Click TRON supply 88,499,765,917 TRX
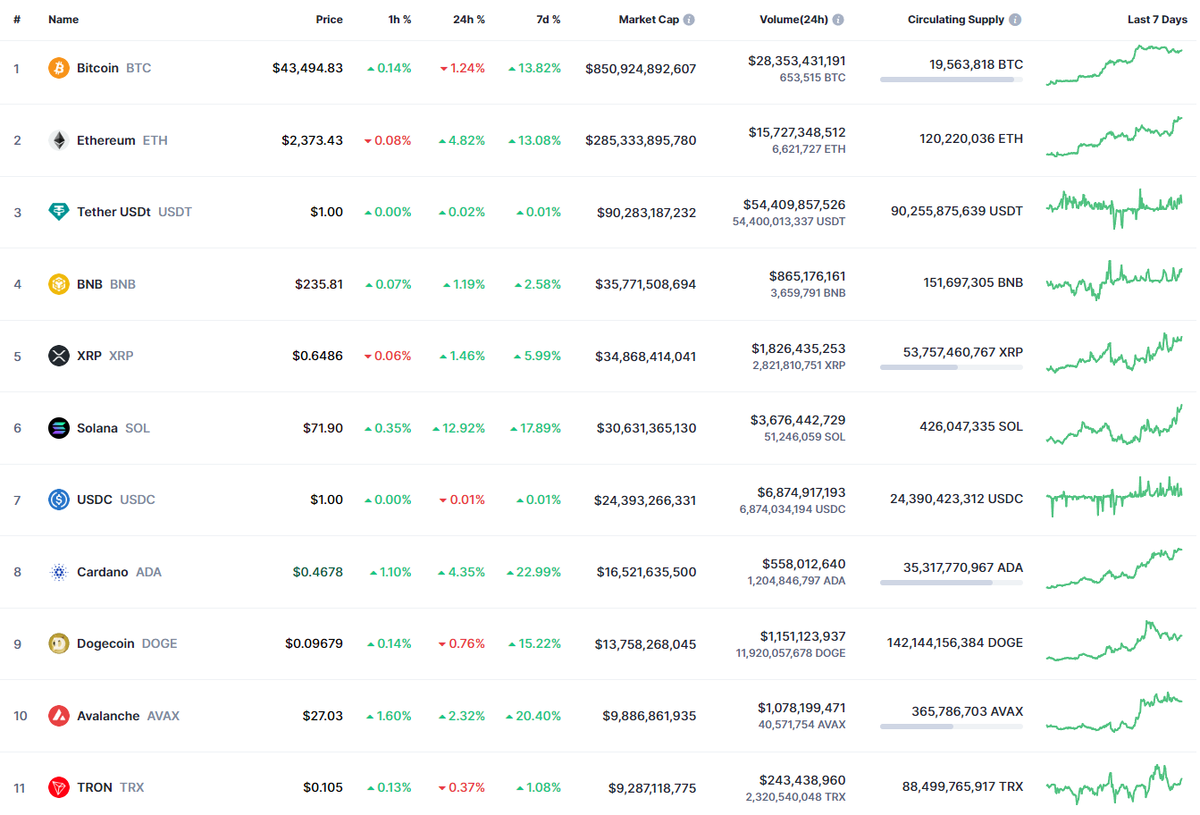This screenshot has height=815, width=1200. coord(963,787)
